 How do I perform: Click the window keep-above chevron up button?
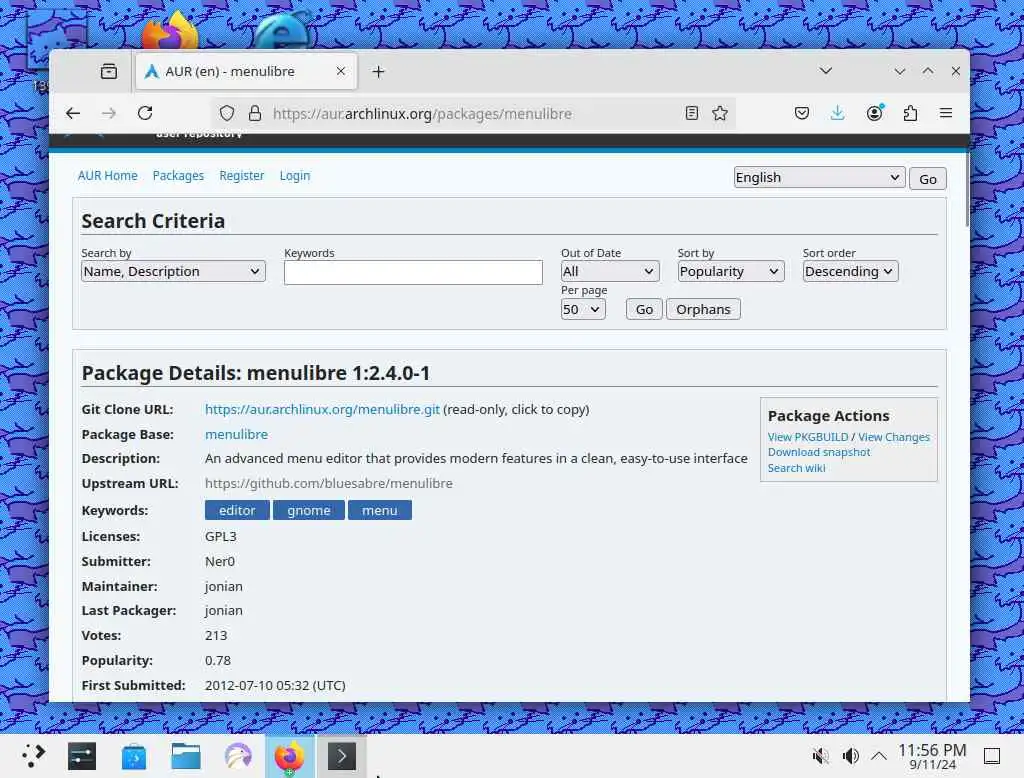click(x=927, y=71)
